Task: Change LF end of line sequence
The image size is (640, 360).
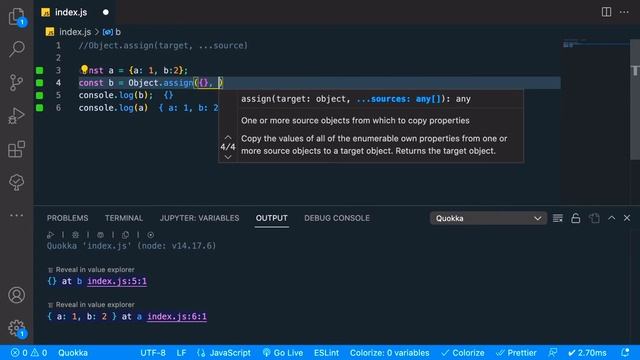Action: [181, 353]
